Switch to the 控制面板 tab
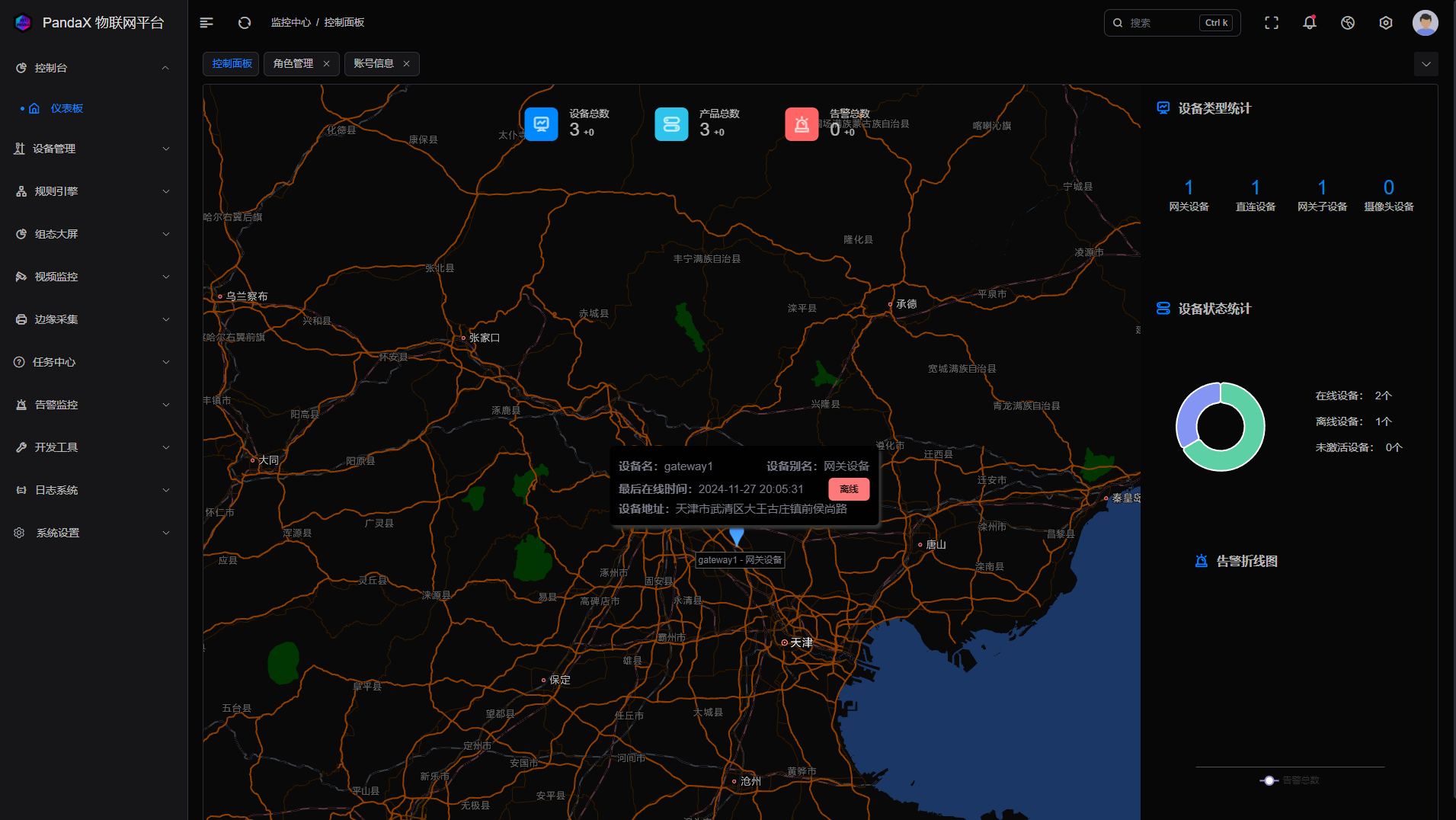Viewport: 1456px width, 820px height. coord(232,64)
